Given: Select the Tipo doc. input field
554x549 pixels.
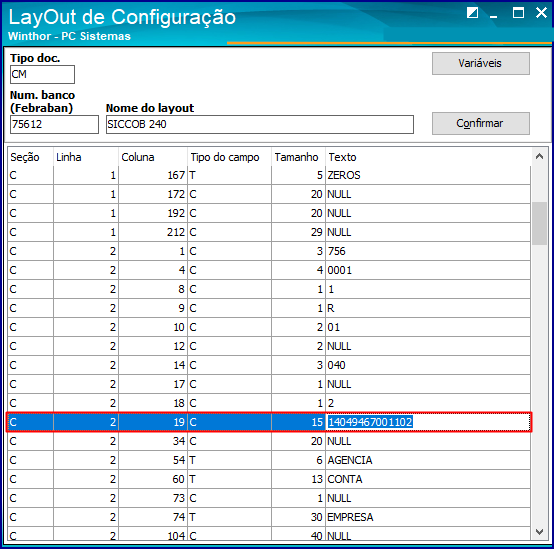Looking at the screenshot, I should pos(42,74).
